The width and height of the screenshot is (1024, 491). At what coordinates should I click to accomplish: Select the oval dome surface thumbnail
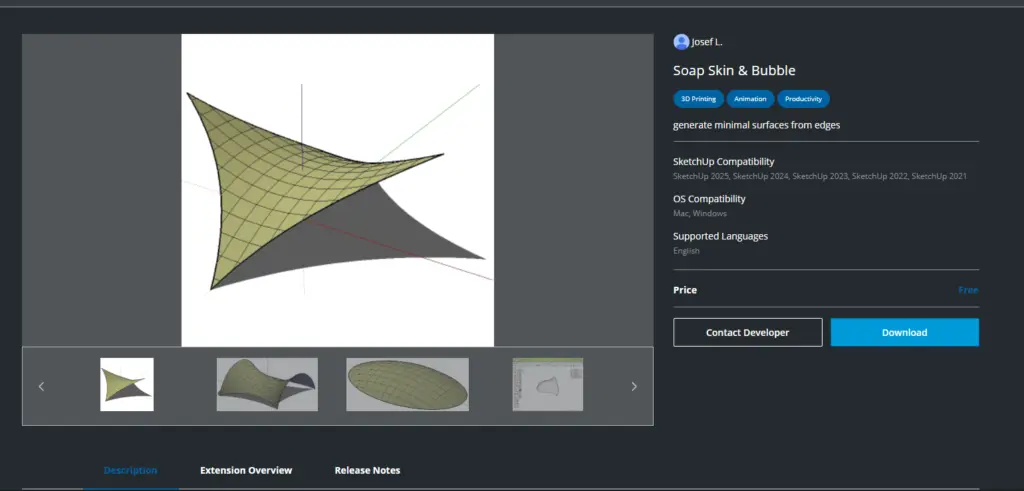(408, 385)
